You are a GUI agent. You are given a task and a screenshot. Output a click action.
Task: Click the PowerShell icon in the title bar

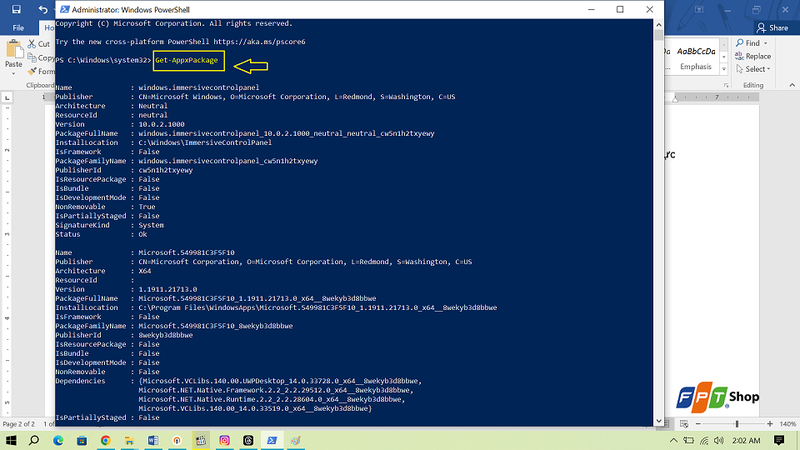65,10
